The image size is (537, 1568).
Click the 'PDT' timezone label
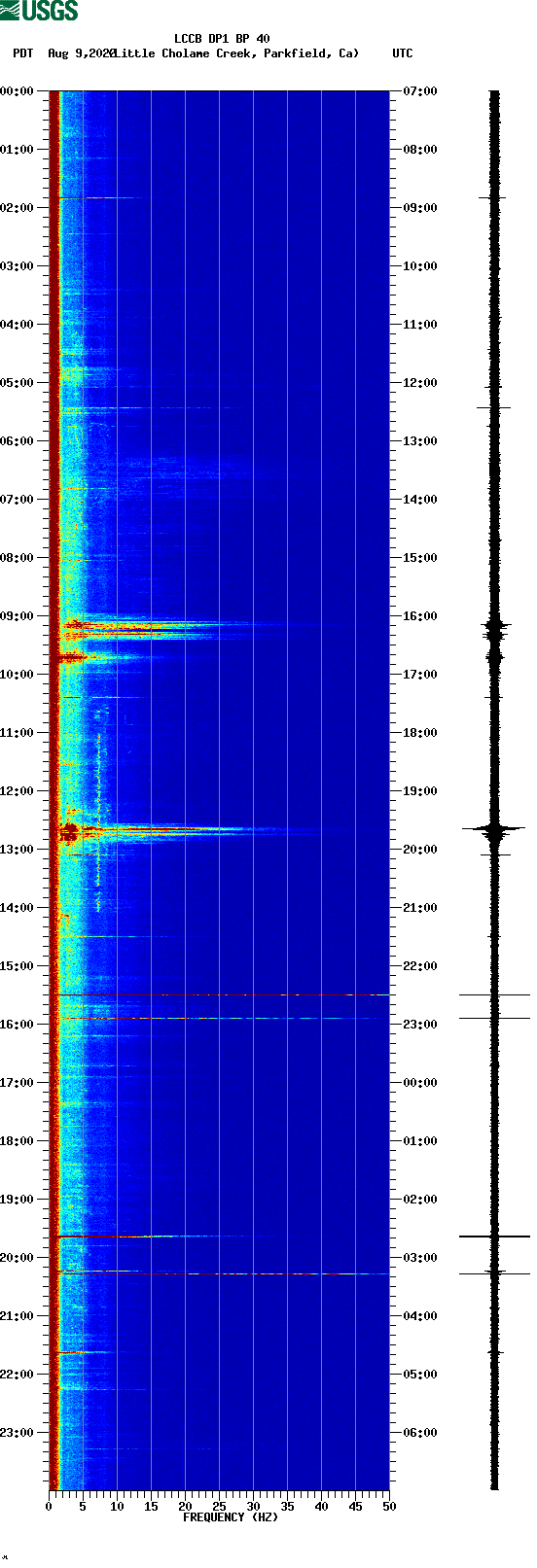pyautogui.click(x=23, y=53)
